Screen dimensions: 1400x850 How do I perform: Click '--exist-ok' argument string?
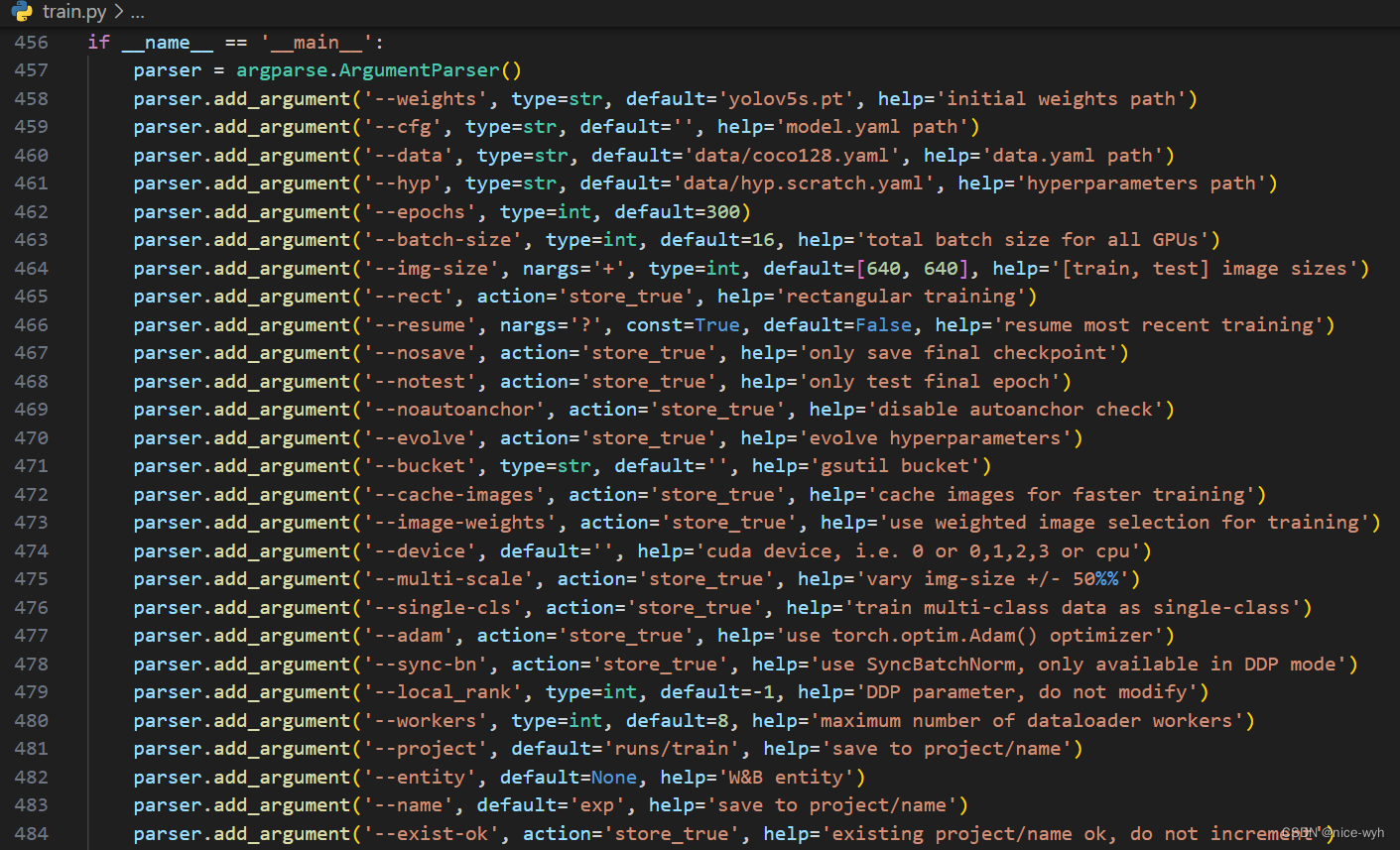(432, 833)
